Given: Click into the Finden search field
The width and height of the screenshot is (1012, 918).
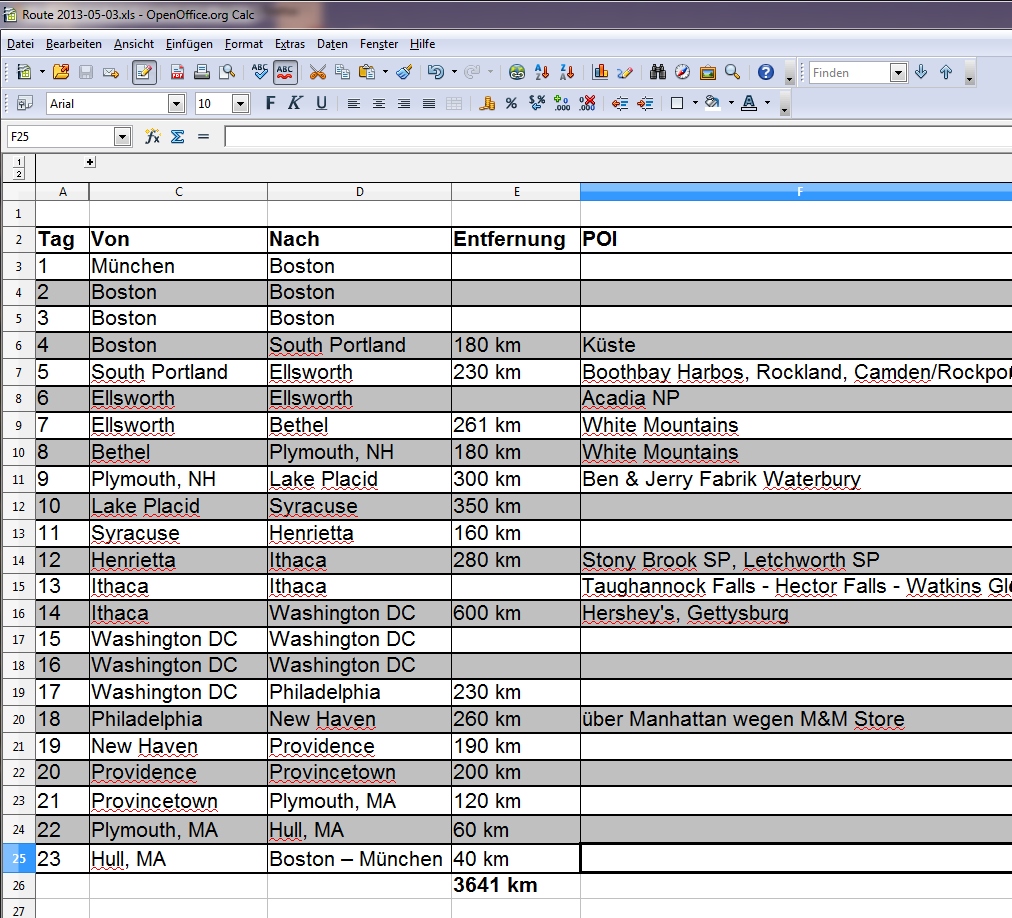Looking at the screenshot, I should [848, 72].
